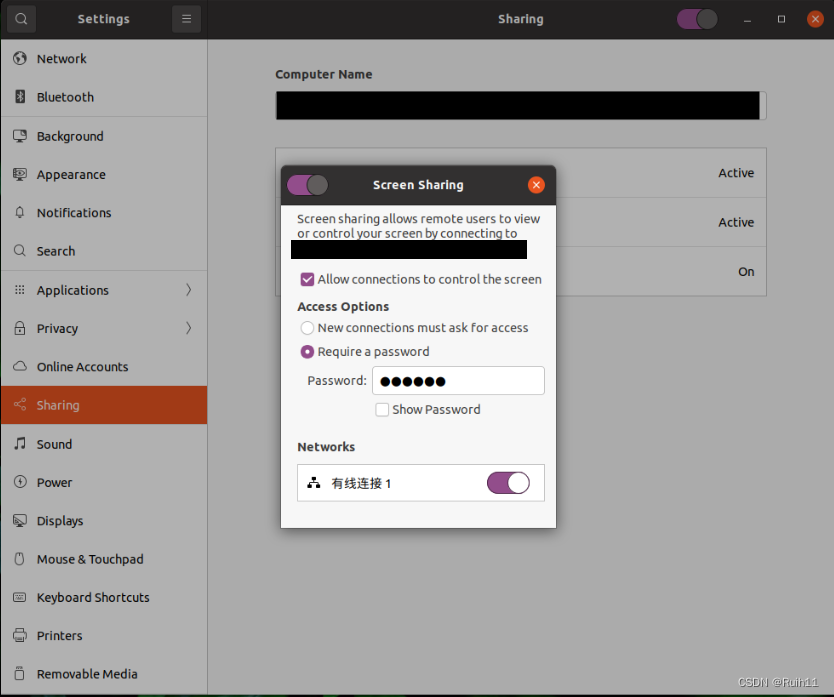Open the hamburger menu in Settings
This screenshot has height=697, width=834.
186,18
